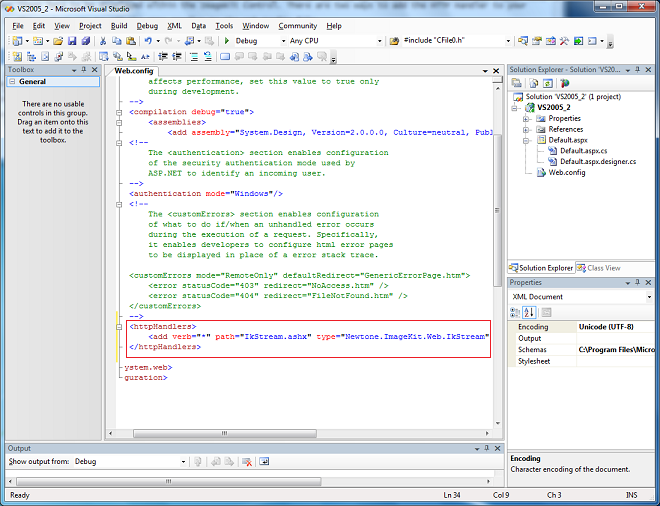Toggle a bookmark with the bookmark icon

225,56
